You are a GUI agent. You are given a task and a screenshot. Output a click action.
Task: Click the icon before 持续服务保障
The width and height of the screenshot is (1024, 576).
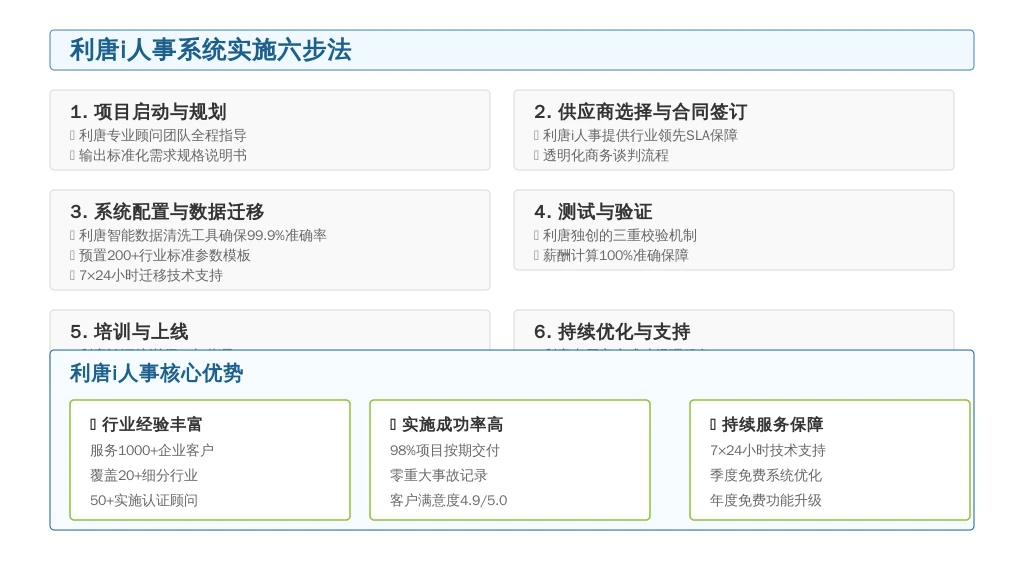tap(713, 425)
